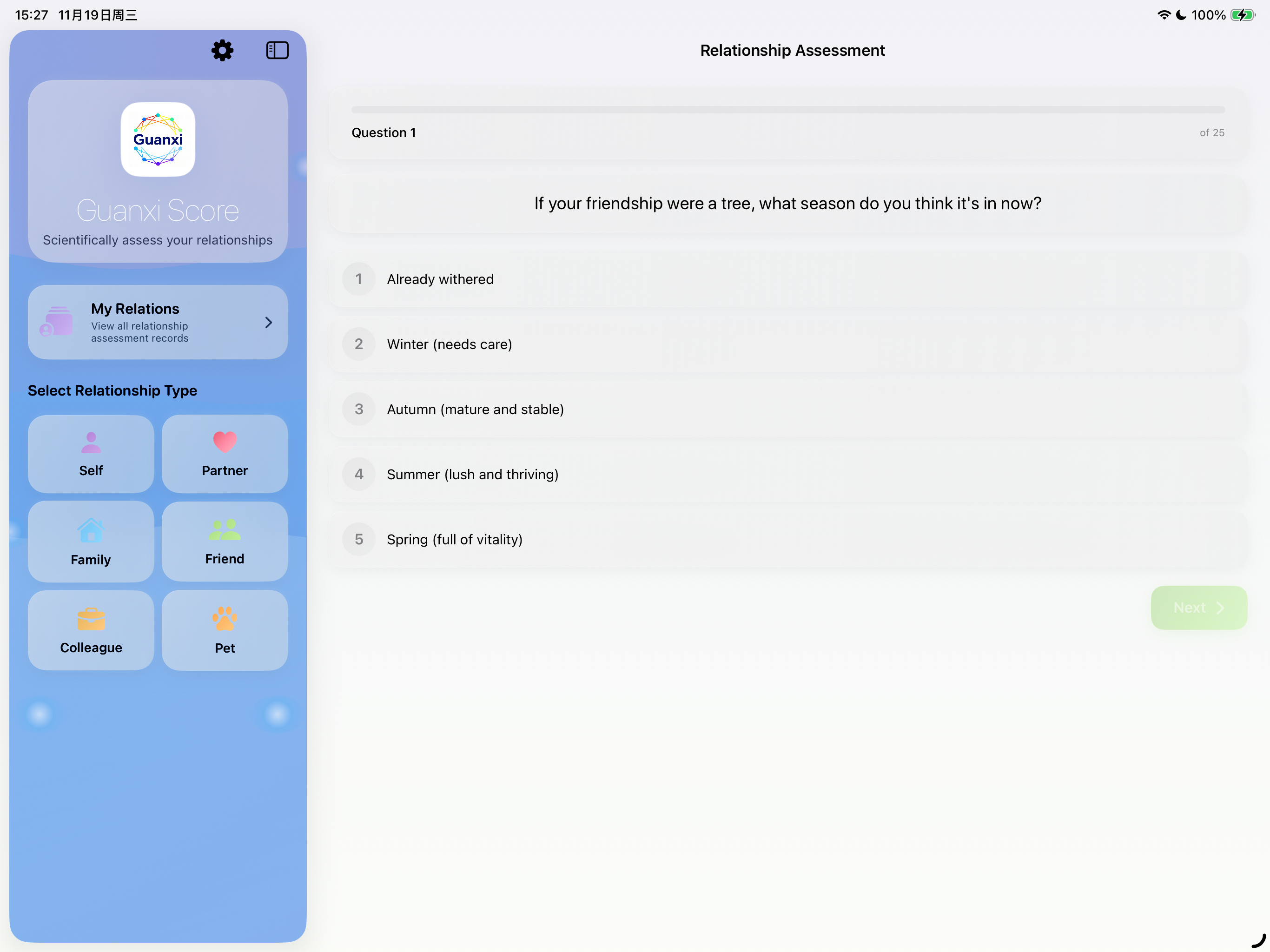Click the Colleague briefcase icon
The height and width of the screenshot is (952, 1270).
coord(91,619)
